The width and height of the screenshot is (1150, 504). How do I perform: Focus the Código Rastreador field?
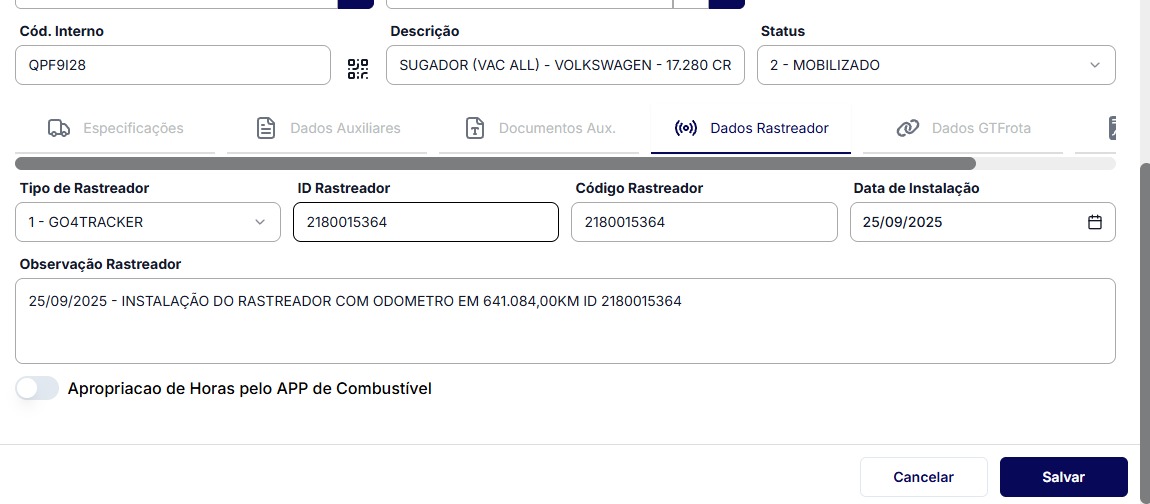pyautogui.click(x=704, y=222)
